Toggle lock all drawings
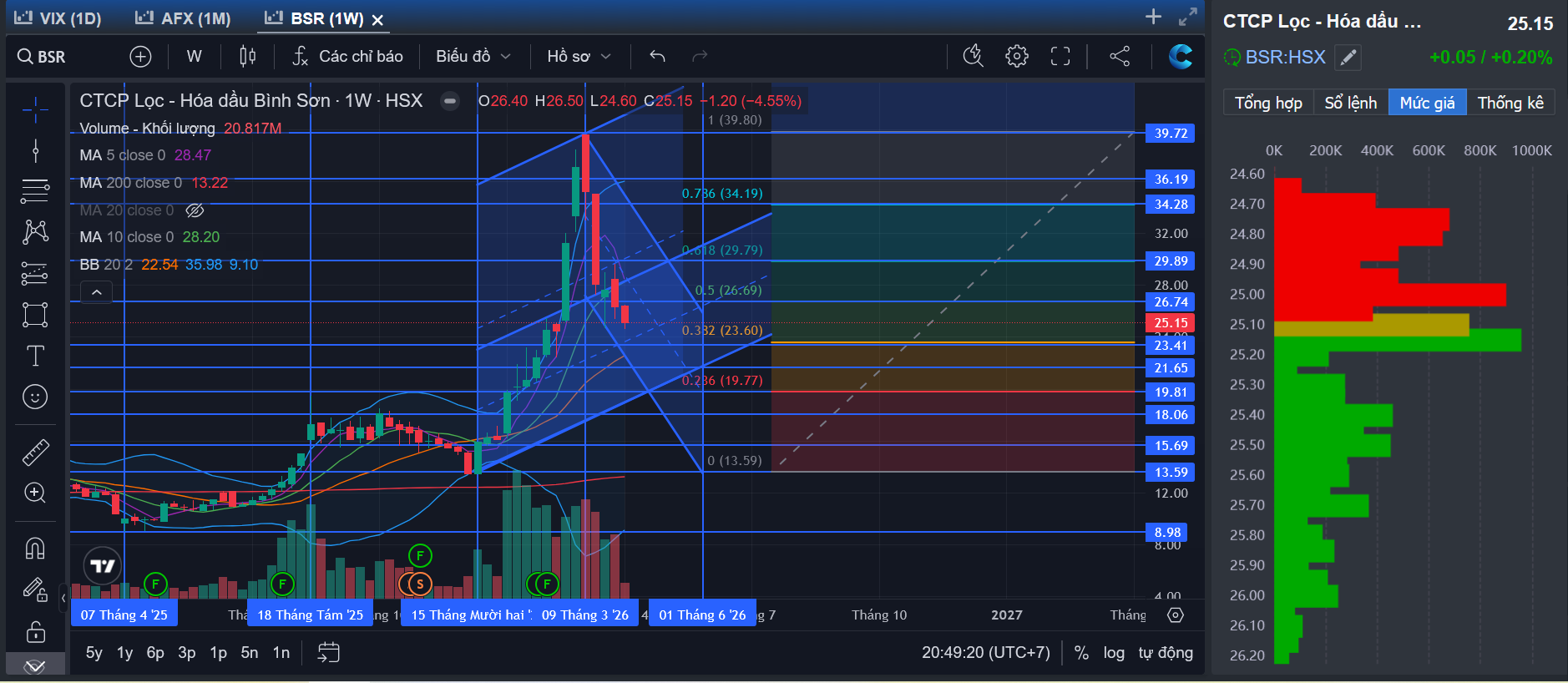 [35, 631]
